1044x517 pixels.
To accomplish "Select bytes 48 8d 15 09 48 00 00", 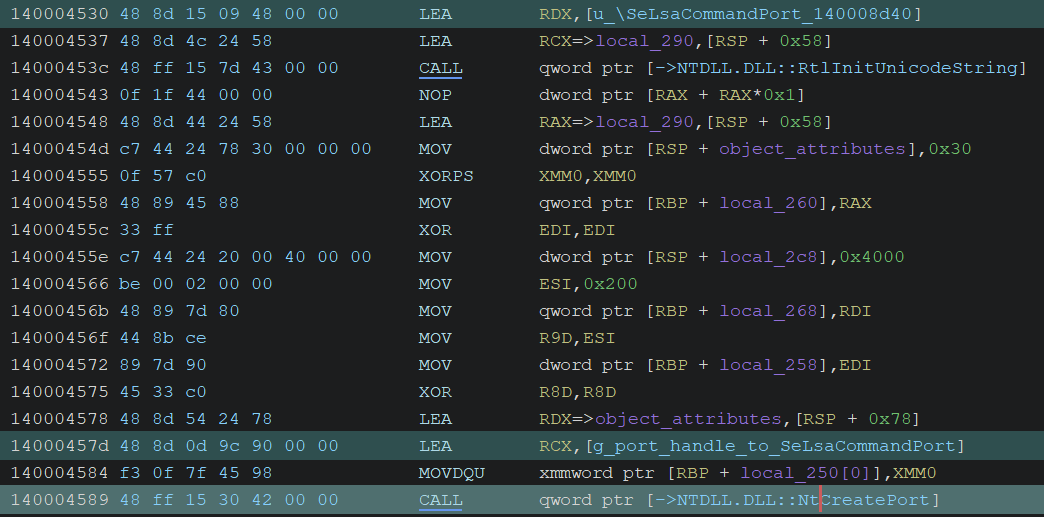I will [229, 14].
